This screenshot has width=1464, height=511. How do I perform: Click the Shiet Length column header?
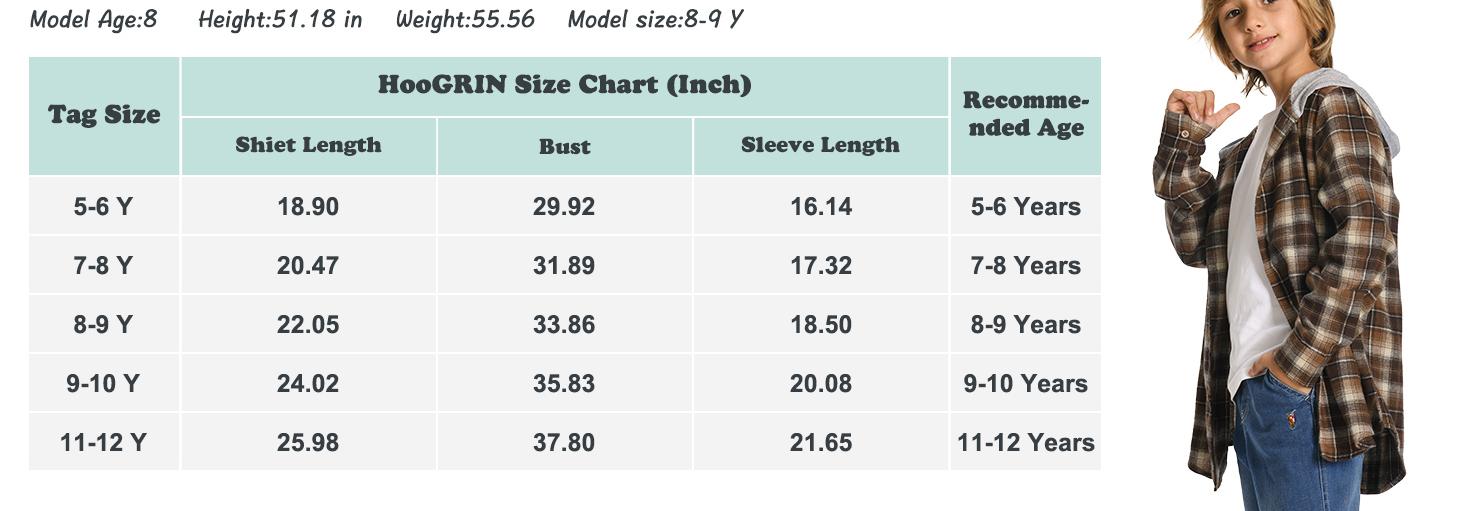pos(308,146)
